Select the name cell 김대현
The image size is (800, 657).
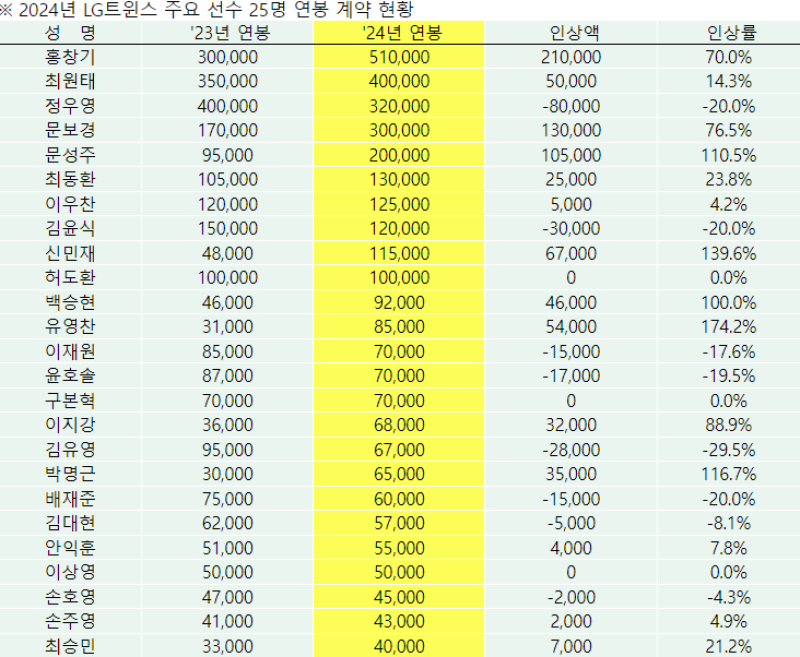(x=70, y=523)
